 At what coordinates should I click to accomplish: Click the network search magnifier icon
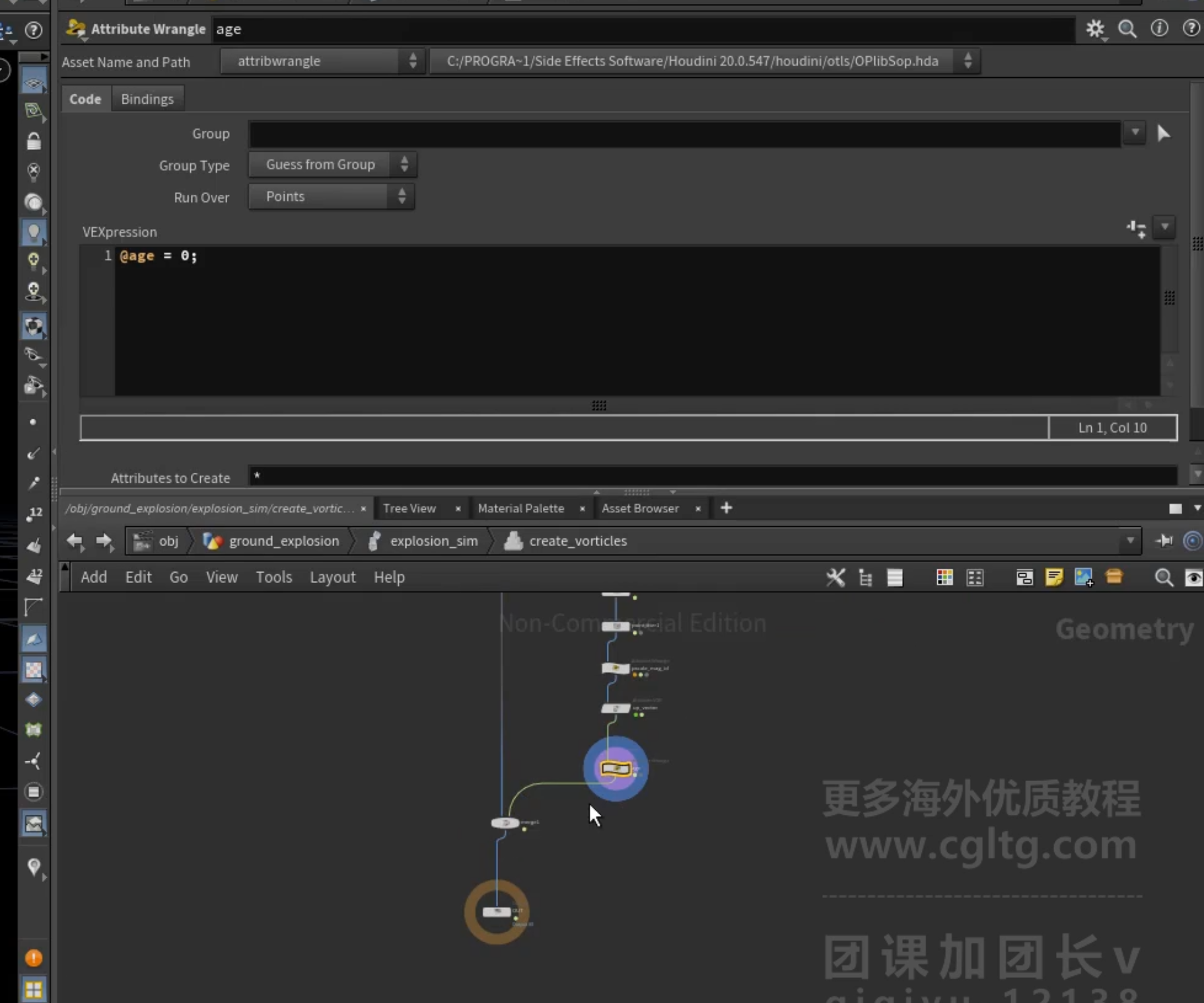1164,578
